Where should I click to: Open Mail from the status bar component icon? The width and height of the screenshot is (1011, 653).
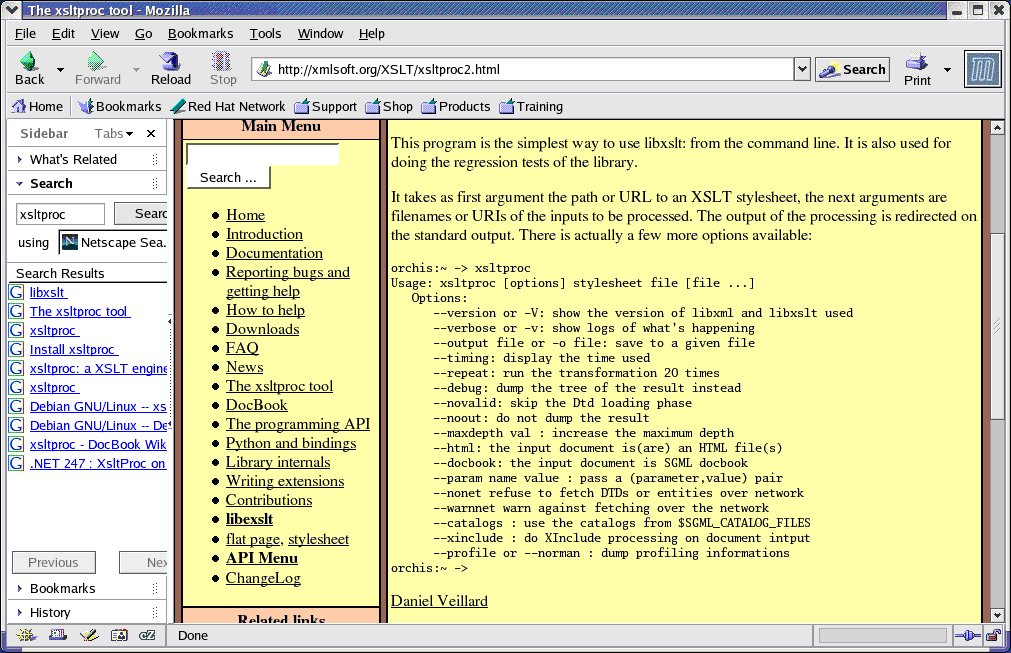click(57, 635)
